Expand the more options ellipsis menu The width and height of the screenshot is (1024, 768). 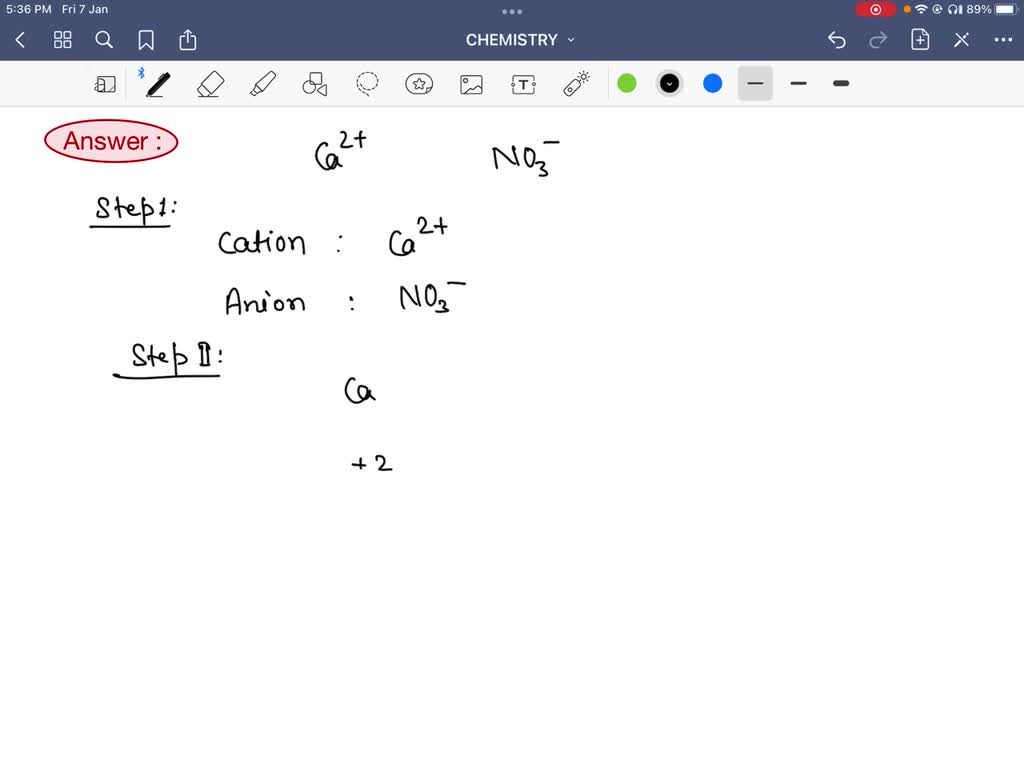click(x=1005, y=40)
